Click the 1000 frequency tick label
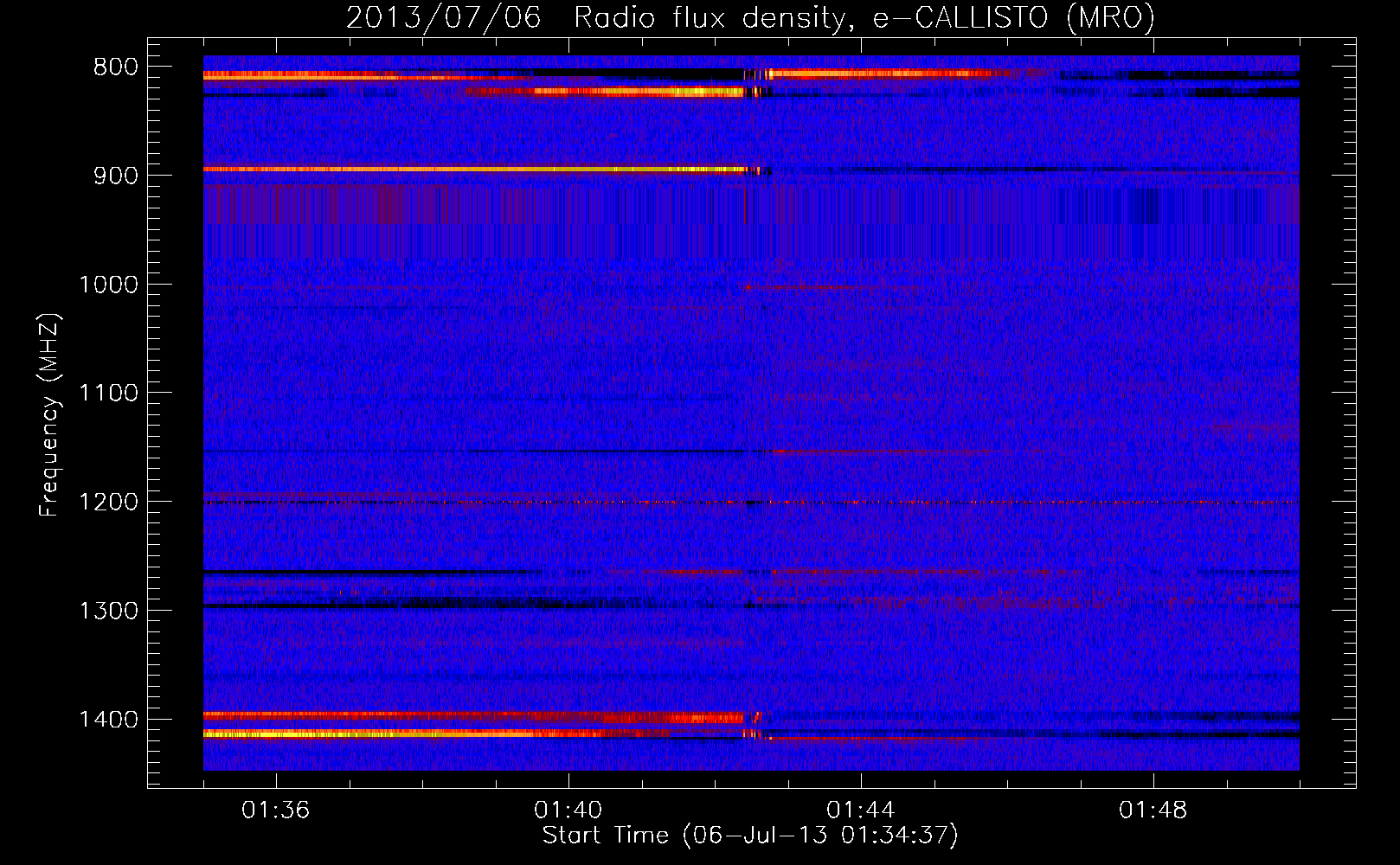Screen dimensions: 1400x865 click(108, 285)
